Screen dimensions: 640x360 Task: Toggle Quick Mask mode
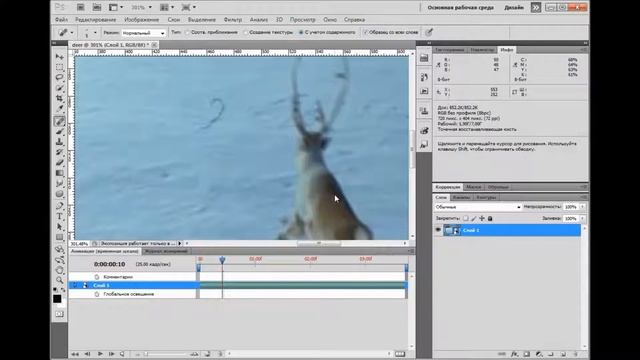[x=60, y=314]
